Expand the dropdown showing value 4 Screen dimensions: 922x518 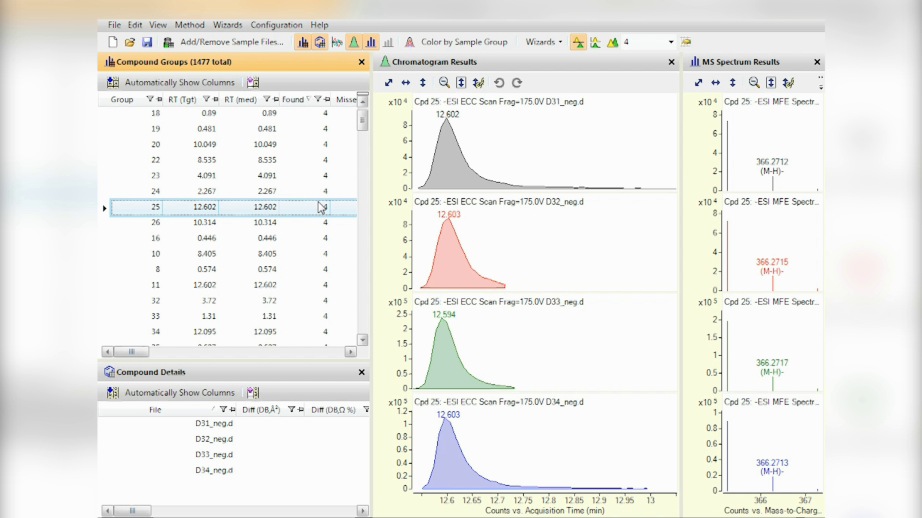pyautogui.click(x=670, y=42)
